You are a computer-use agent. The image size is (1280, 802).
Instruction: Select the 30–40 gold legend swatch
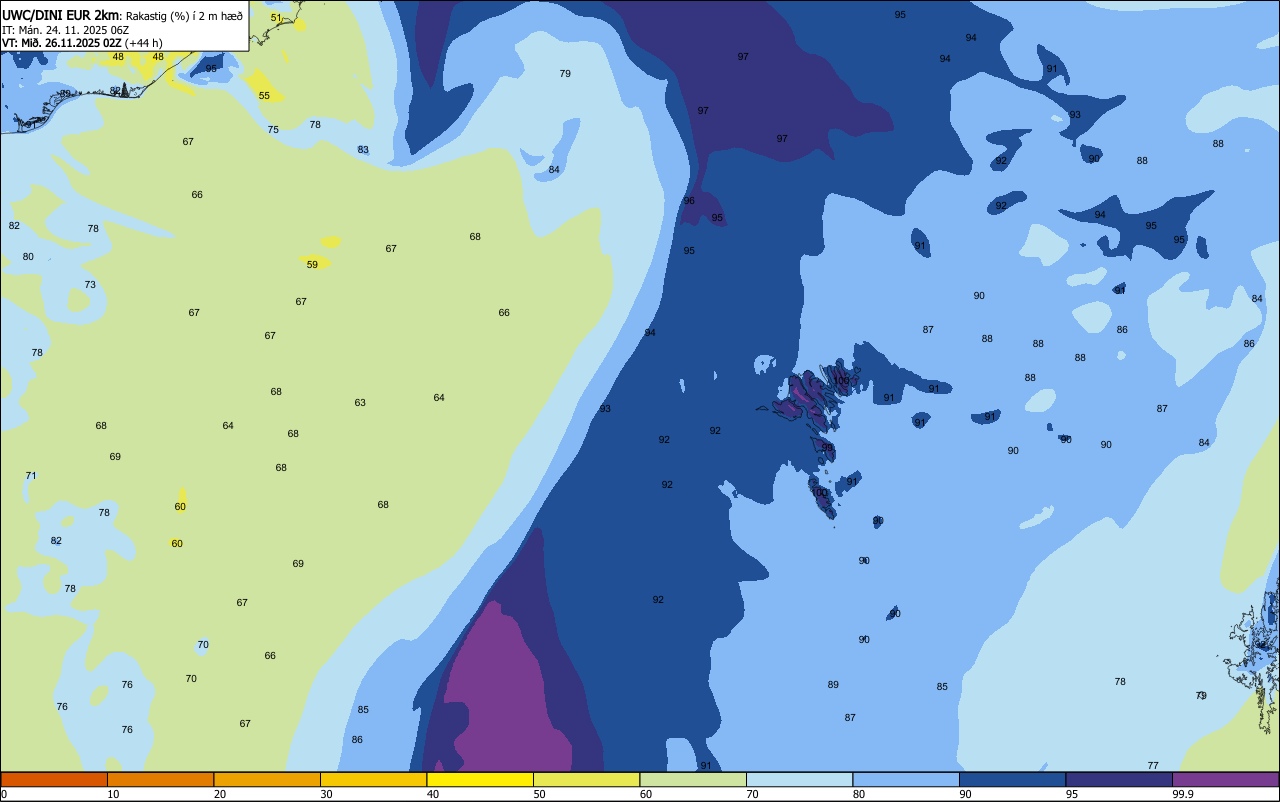[x=373, y=779]
